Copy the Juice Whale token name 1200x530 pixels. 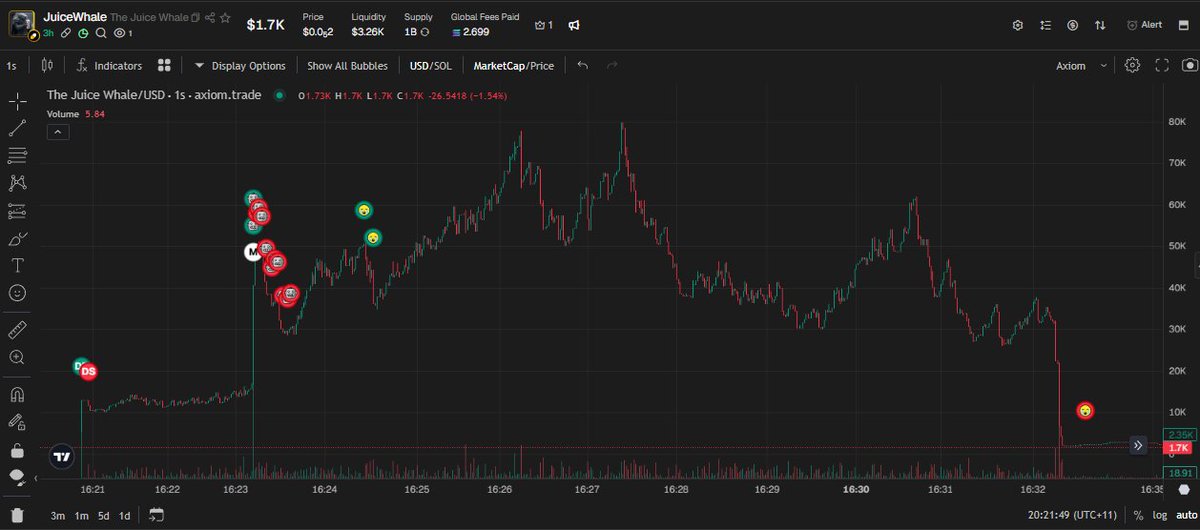tap(196, 18)
